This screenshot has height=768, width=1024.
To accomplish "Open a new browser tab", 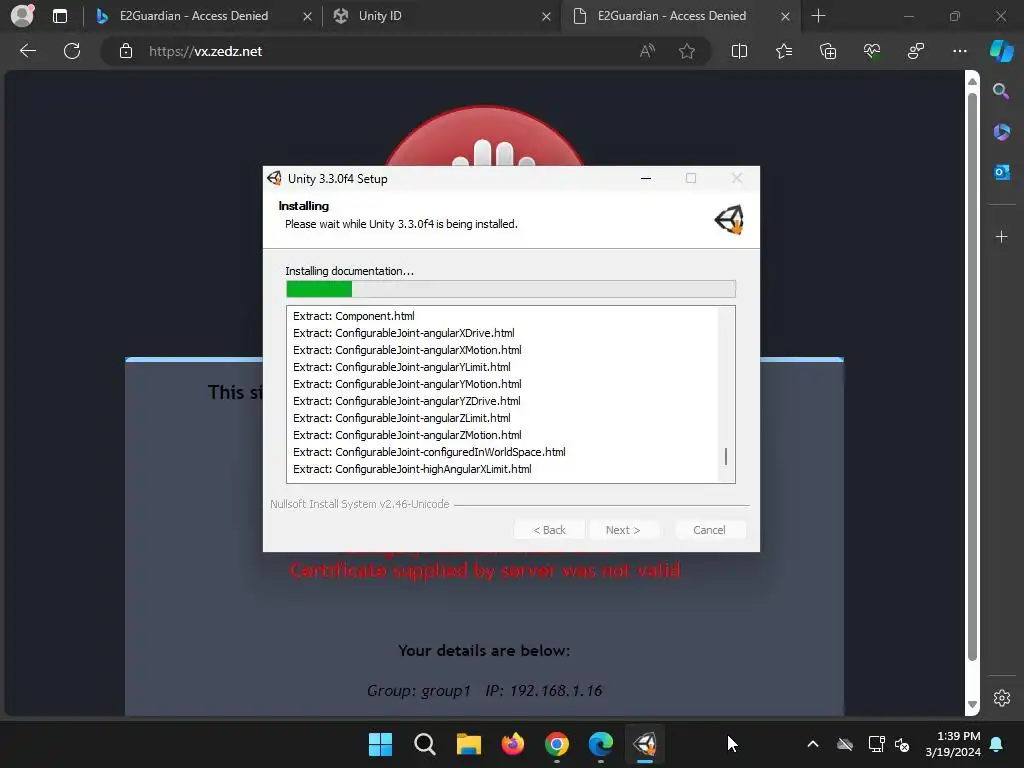I will [x=818, y=16].
